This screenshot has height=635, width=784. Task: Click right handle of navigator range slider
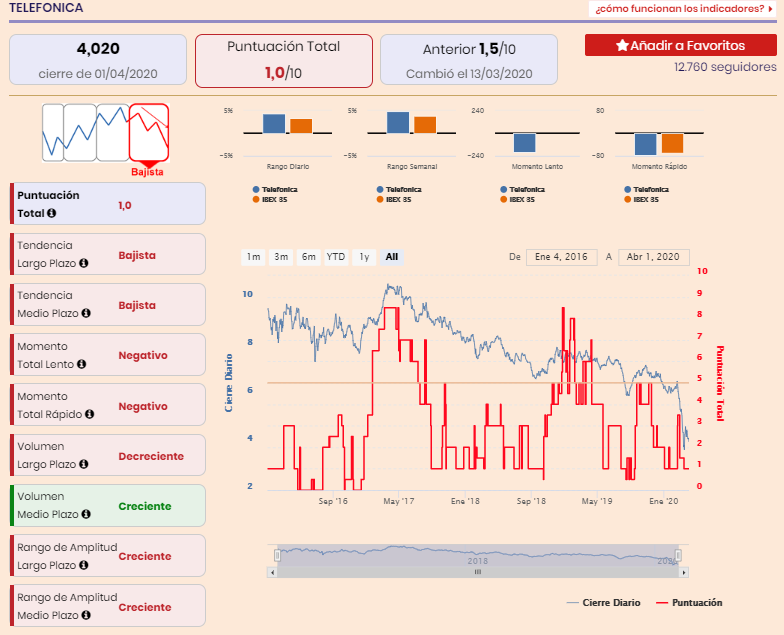pos(678,556)
